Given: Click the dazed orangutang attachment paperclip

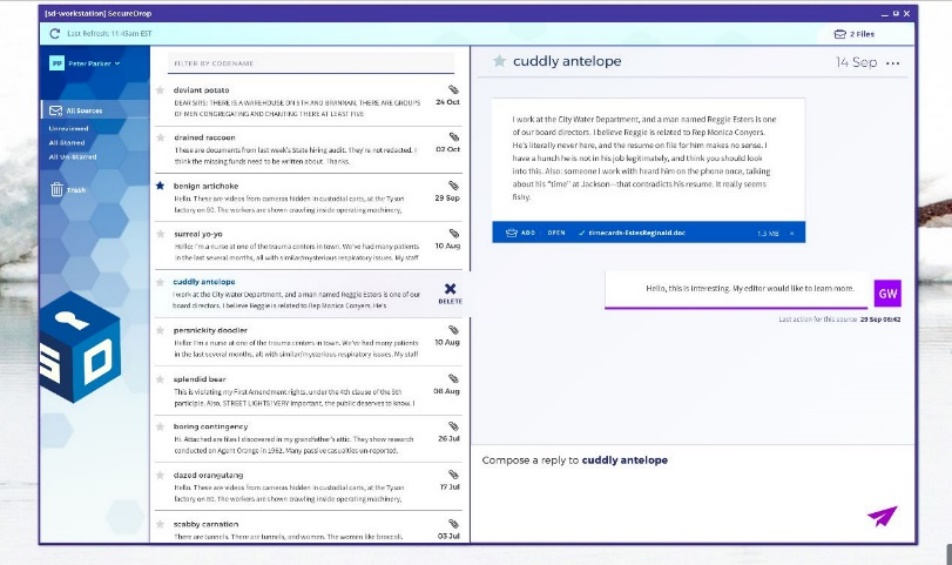Looking at the screenshot, I should pyautogui.click(x=454, y=474).
